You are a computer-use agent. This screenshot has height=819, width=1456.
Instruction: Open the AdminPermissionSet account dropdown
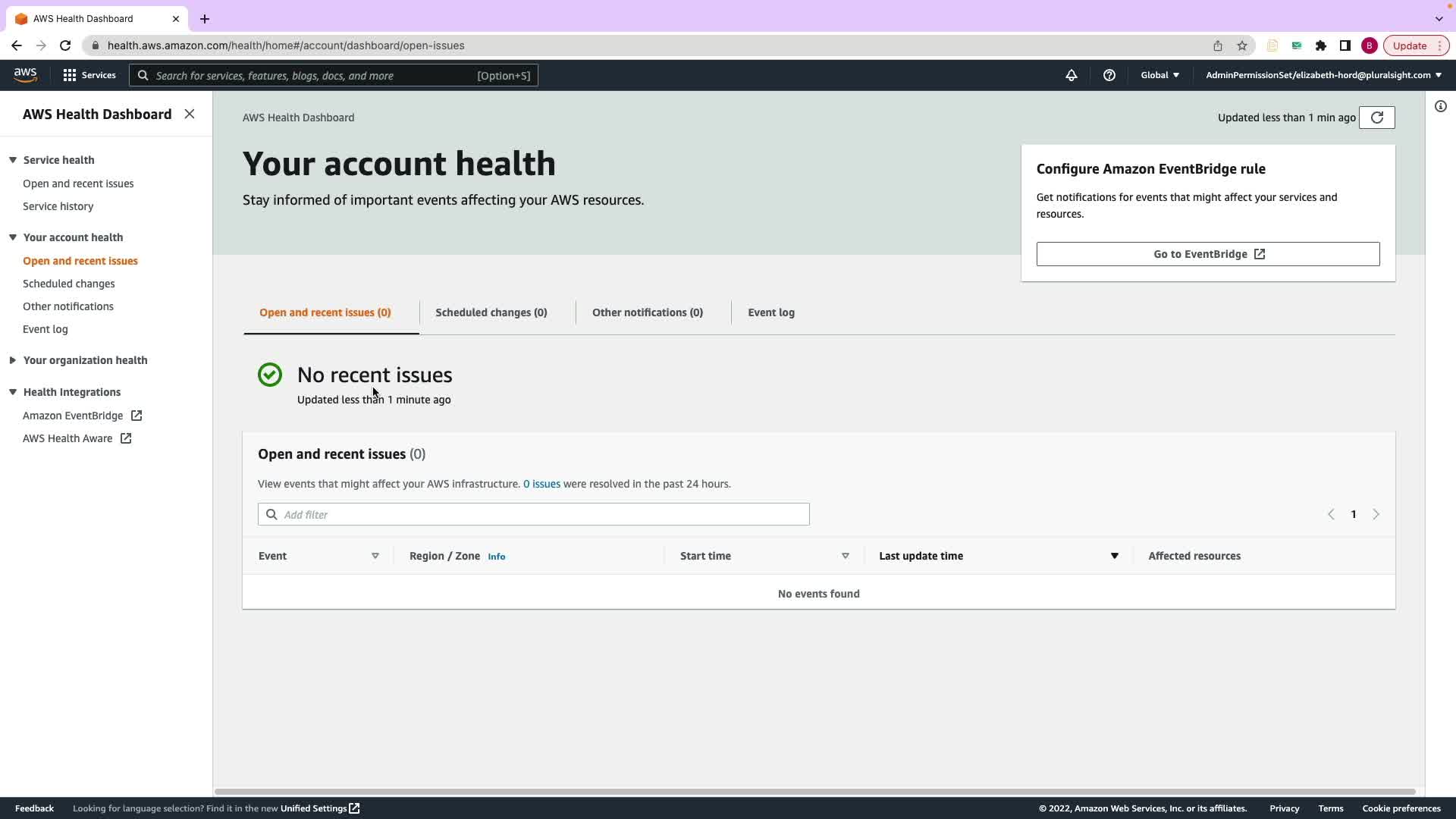1323,75
